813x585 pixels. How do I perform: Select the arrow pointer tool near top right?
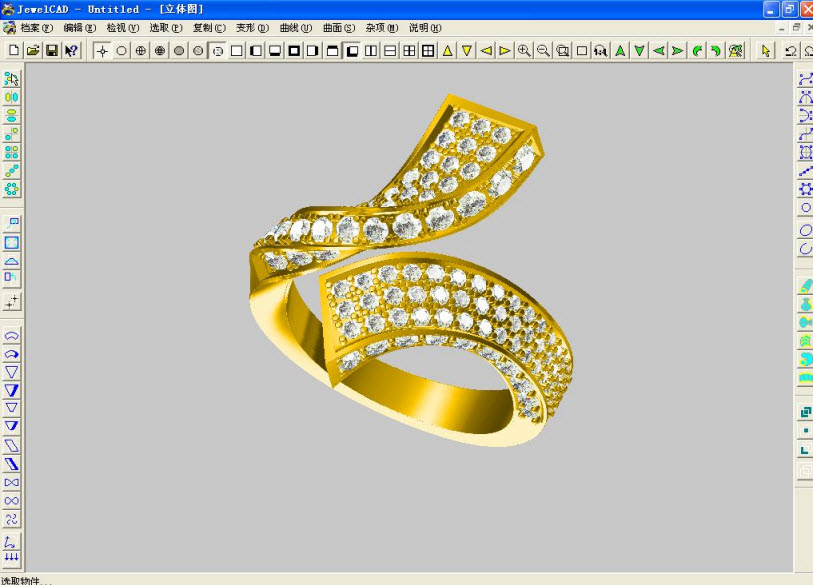point(766,51)
